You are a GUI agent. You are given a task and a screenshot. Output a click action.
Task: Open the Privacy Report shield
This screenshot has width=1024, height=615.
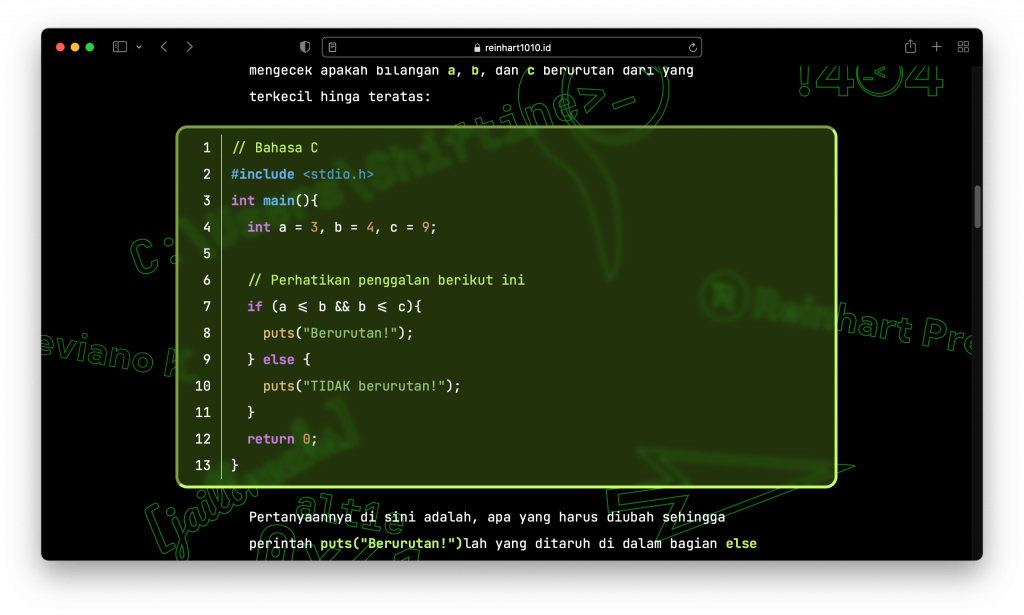tap(304, 46)
